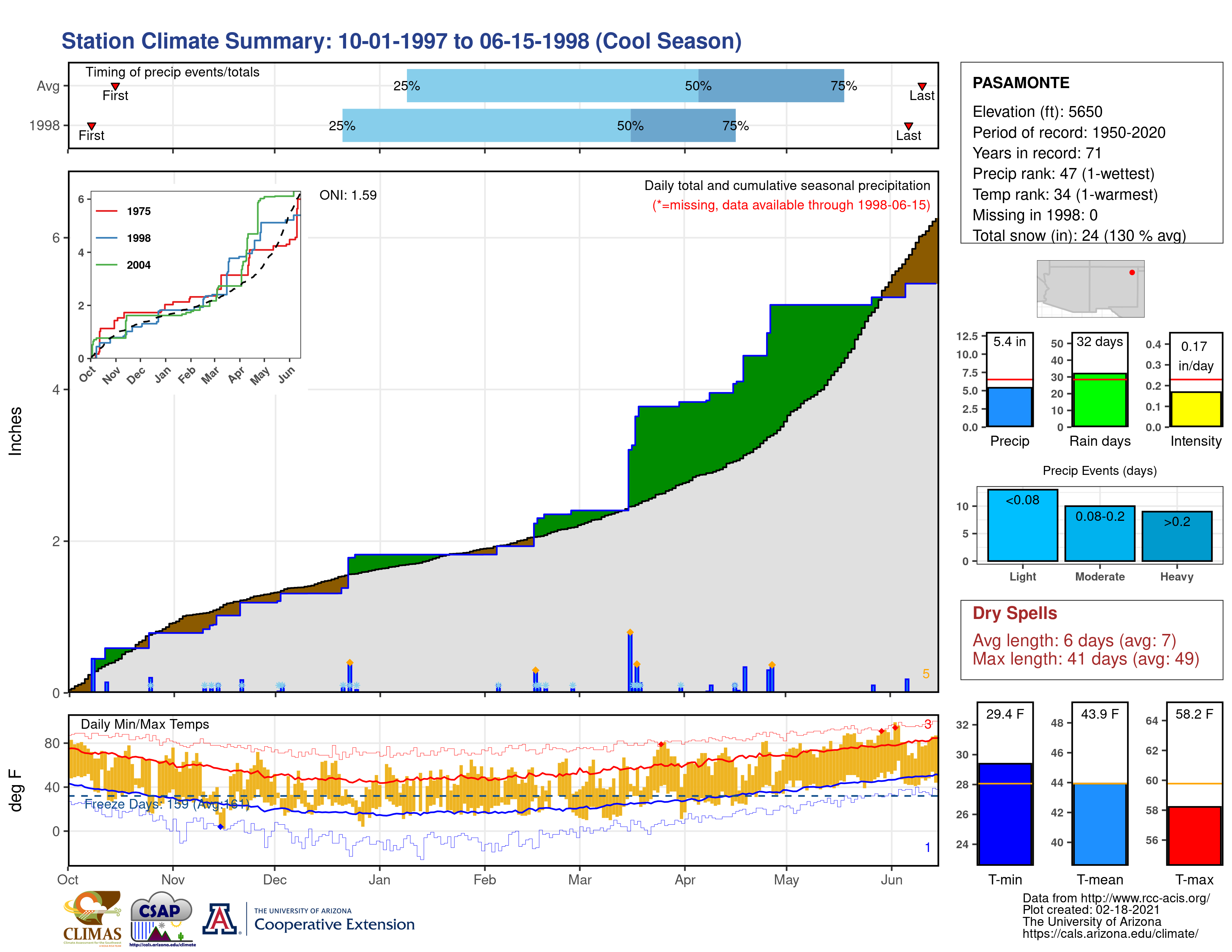Click the PASAMONTE station name
1232x952 pixels.
1020,83
